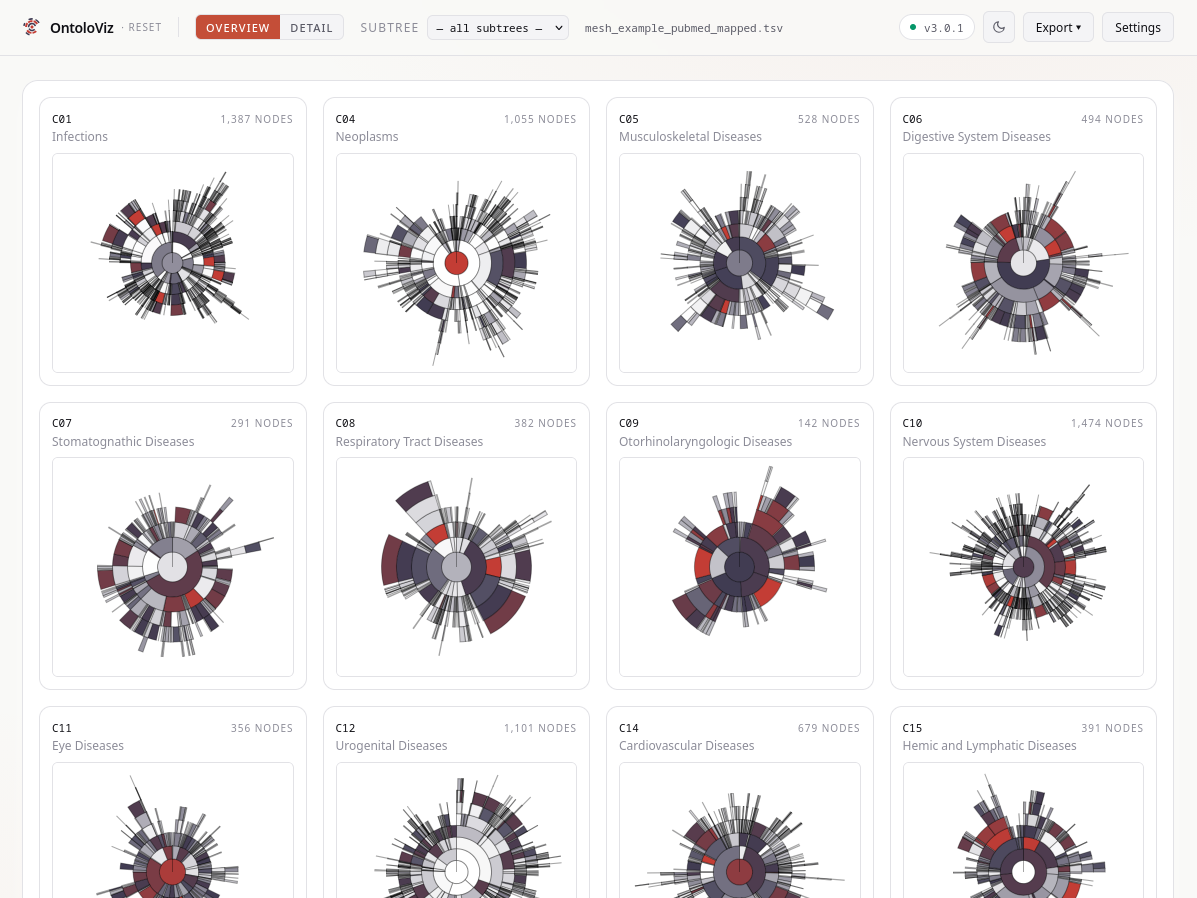Open the Hemic and Lymphatic Diseases sunburst
Screen dimensions: 1197x898
point(1023,830)
